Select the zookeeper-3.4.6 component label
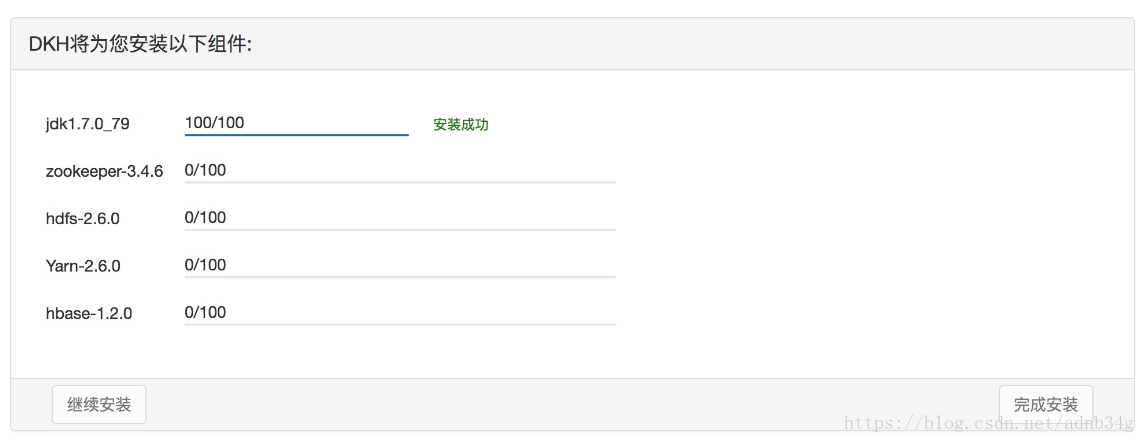 click(104, 171)
